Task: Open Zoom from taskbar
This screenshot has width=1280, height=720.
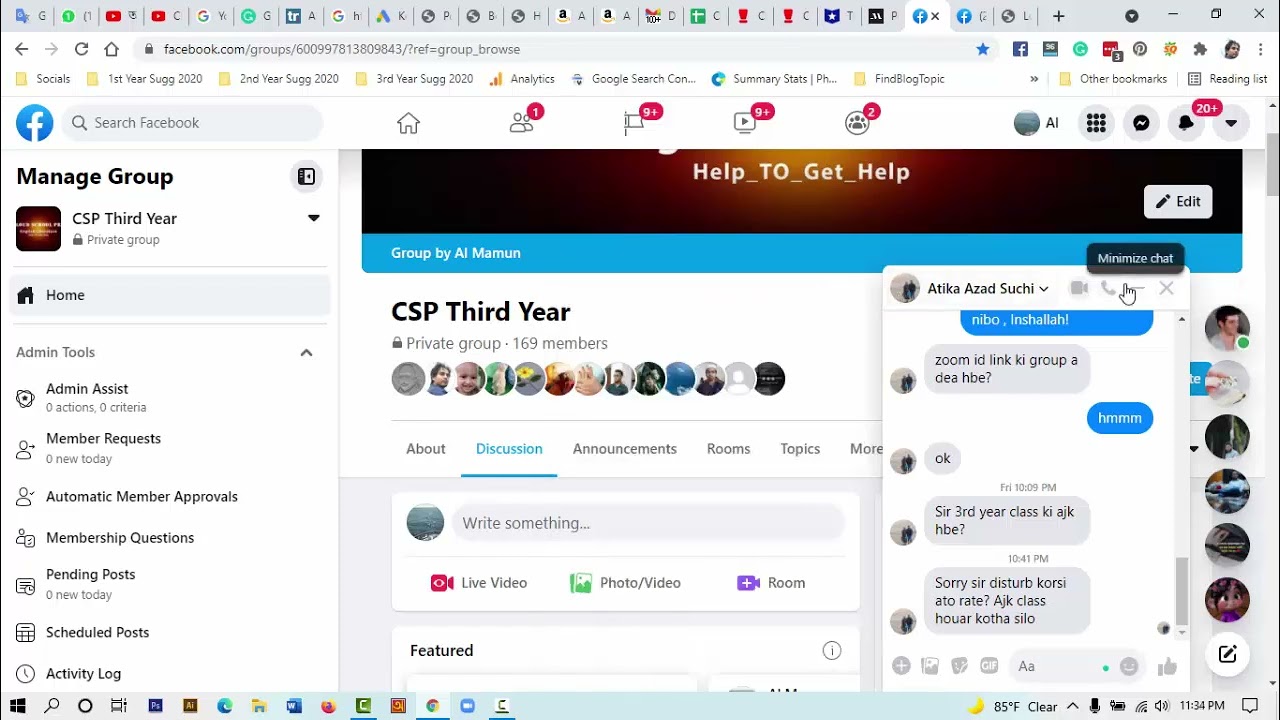Action: 467,706
